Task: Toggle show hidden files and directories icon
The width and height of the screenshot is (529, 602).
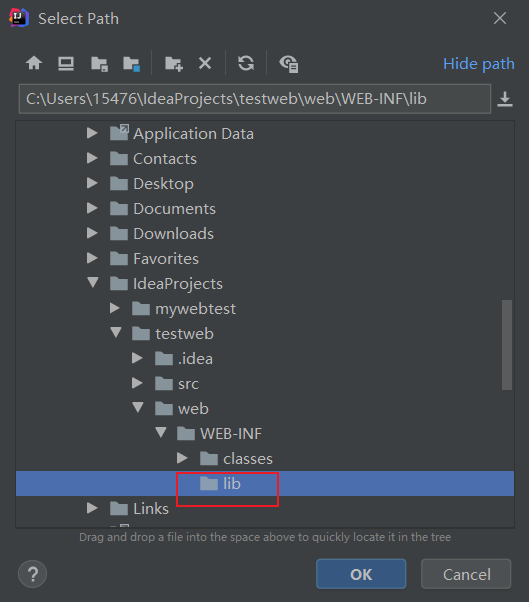Action: pos(289,64)
